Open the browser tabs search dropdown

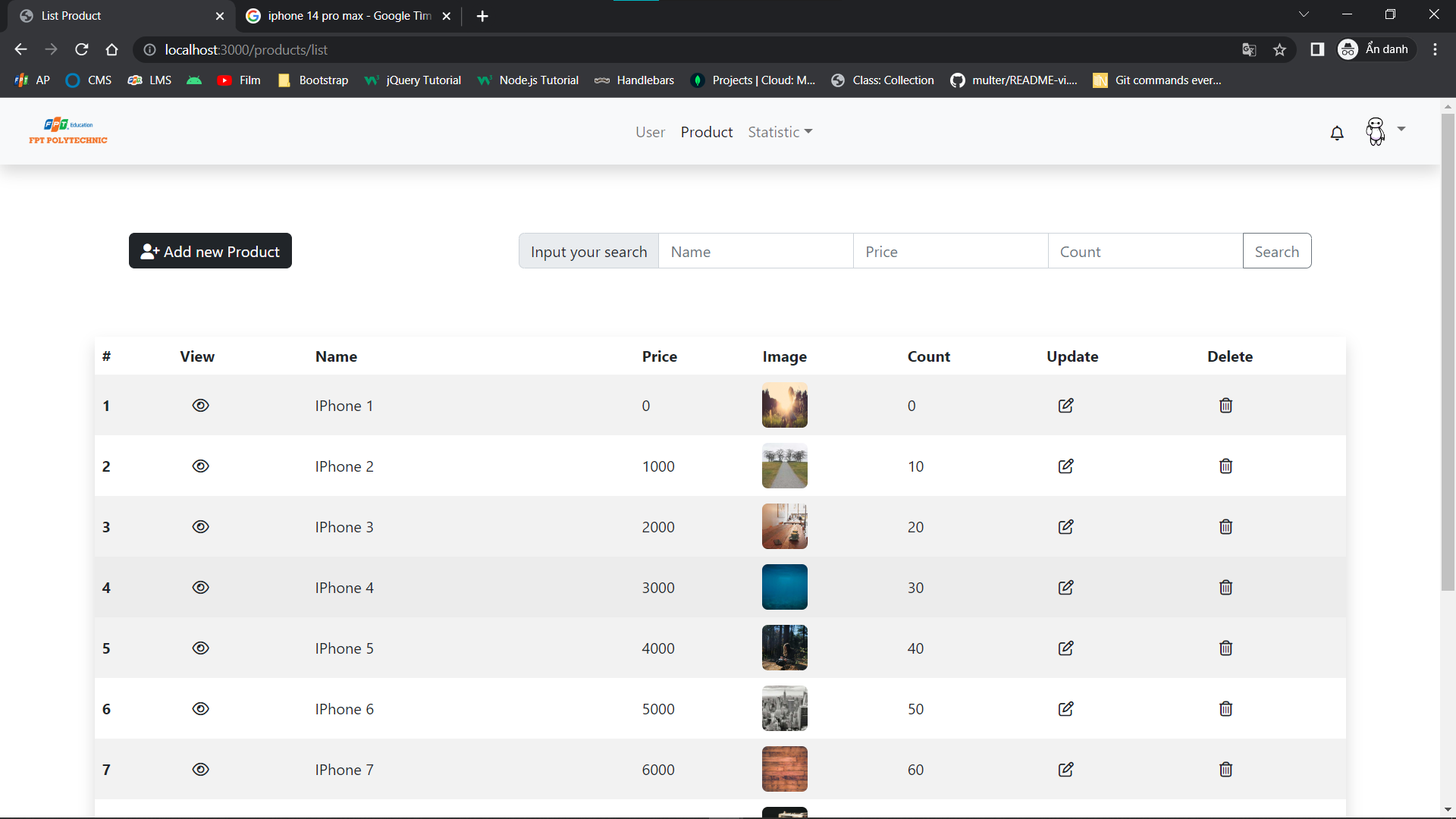[1304, 14]
